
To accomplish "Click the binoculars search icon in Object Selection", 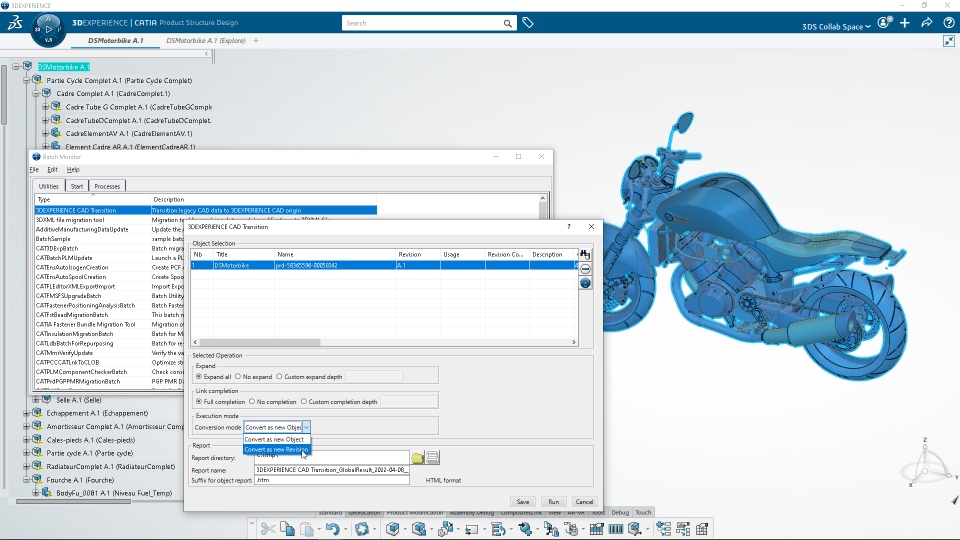I will 585,255.
